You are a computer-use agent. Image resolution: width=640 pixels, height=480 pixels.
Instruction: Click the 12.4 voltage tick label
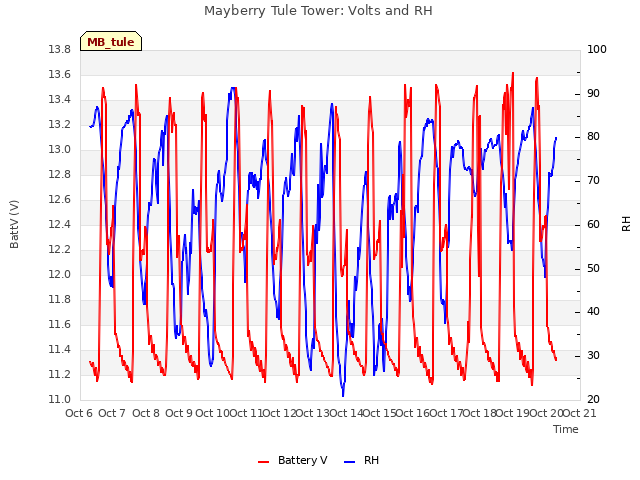(60, 224)
